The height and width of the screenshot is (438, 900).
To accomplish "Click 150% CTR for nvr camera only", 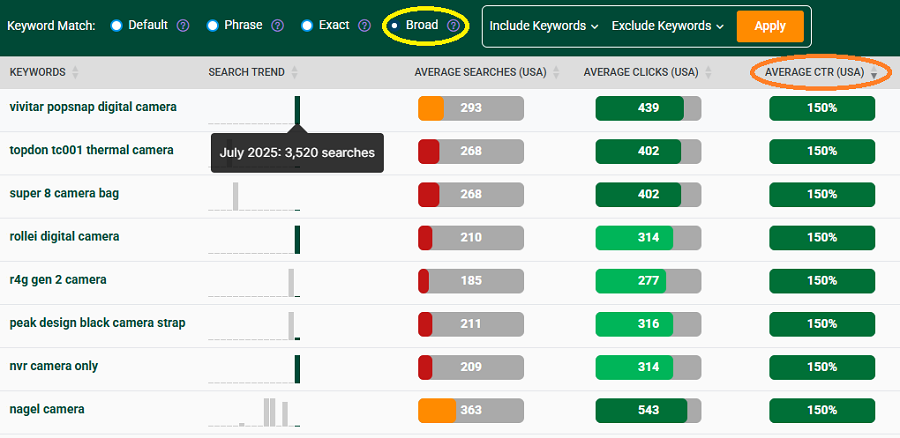I will pyautogui.click(x=822, y=367).
